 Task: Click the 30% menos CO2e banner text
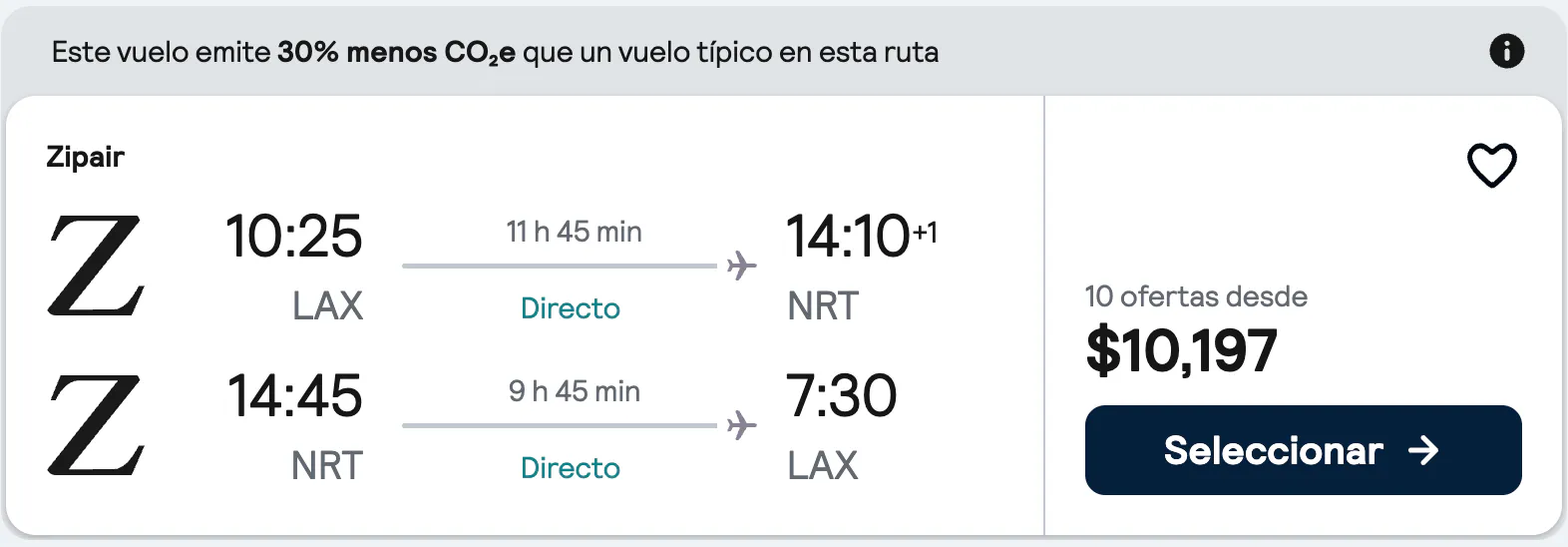coord(396,53)
